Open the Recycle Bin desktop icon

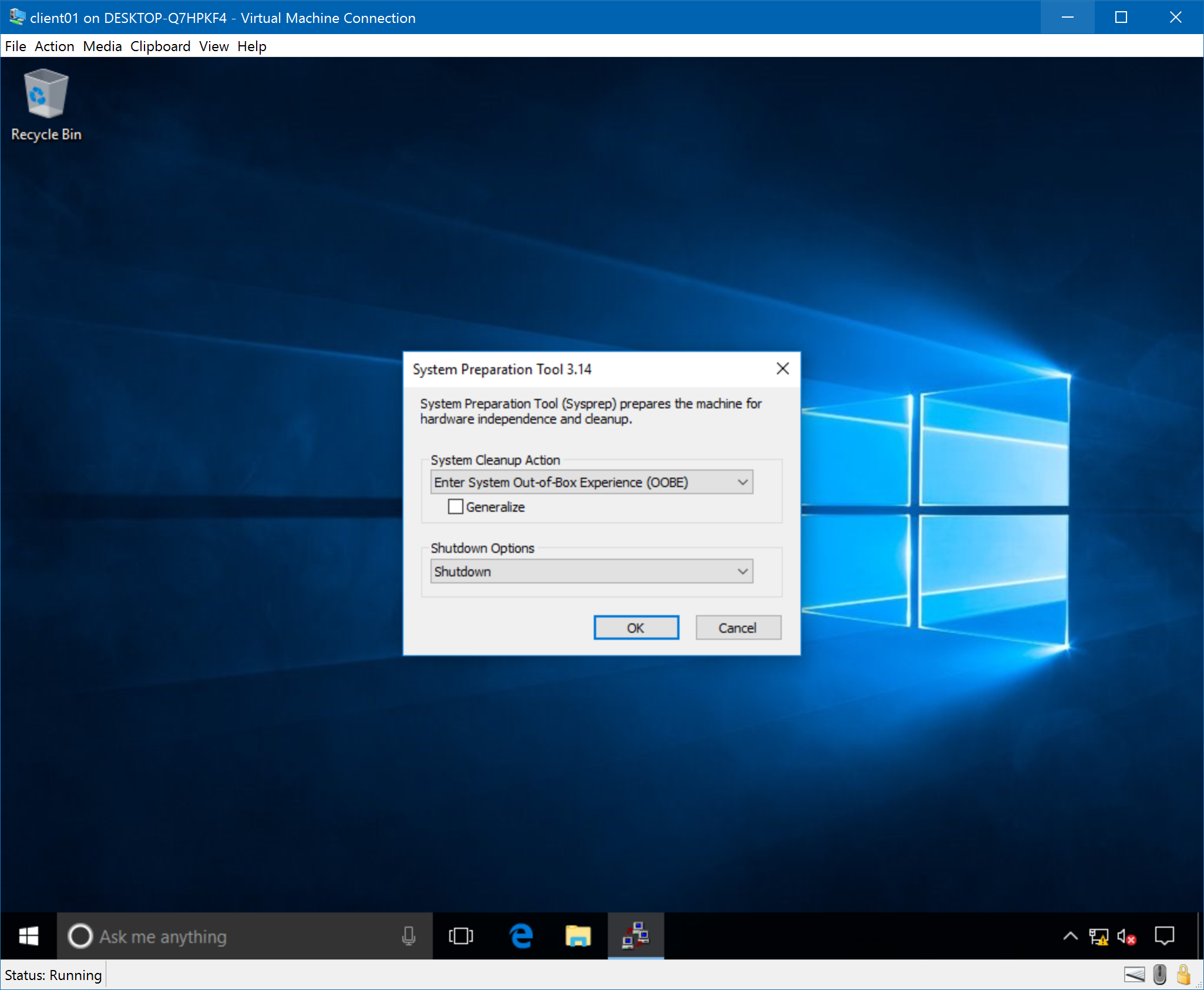click(x=46, y=105)
